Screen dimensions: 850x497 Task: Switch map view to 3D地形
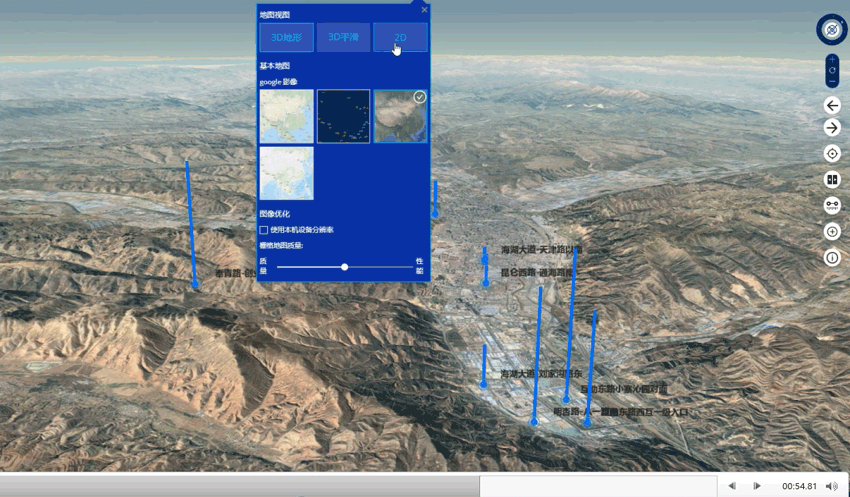point(286,38)
